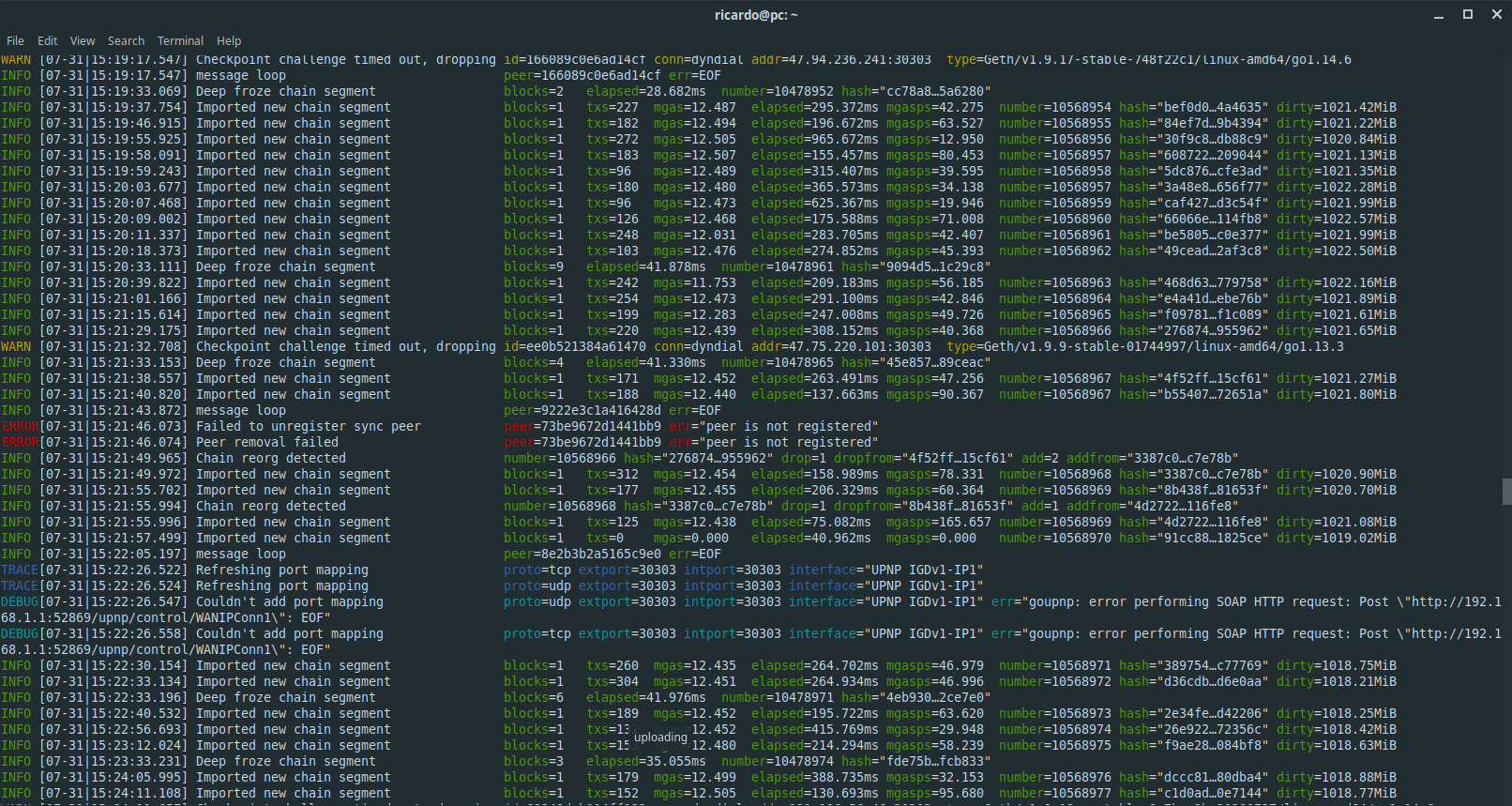Click interface="UPNP IGDv1-IP1" on tcp trace line
The width and height of the screenshot is (1512, 806).
pos(886,570)
